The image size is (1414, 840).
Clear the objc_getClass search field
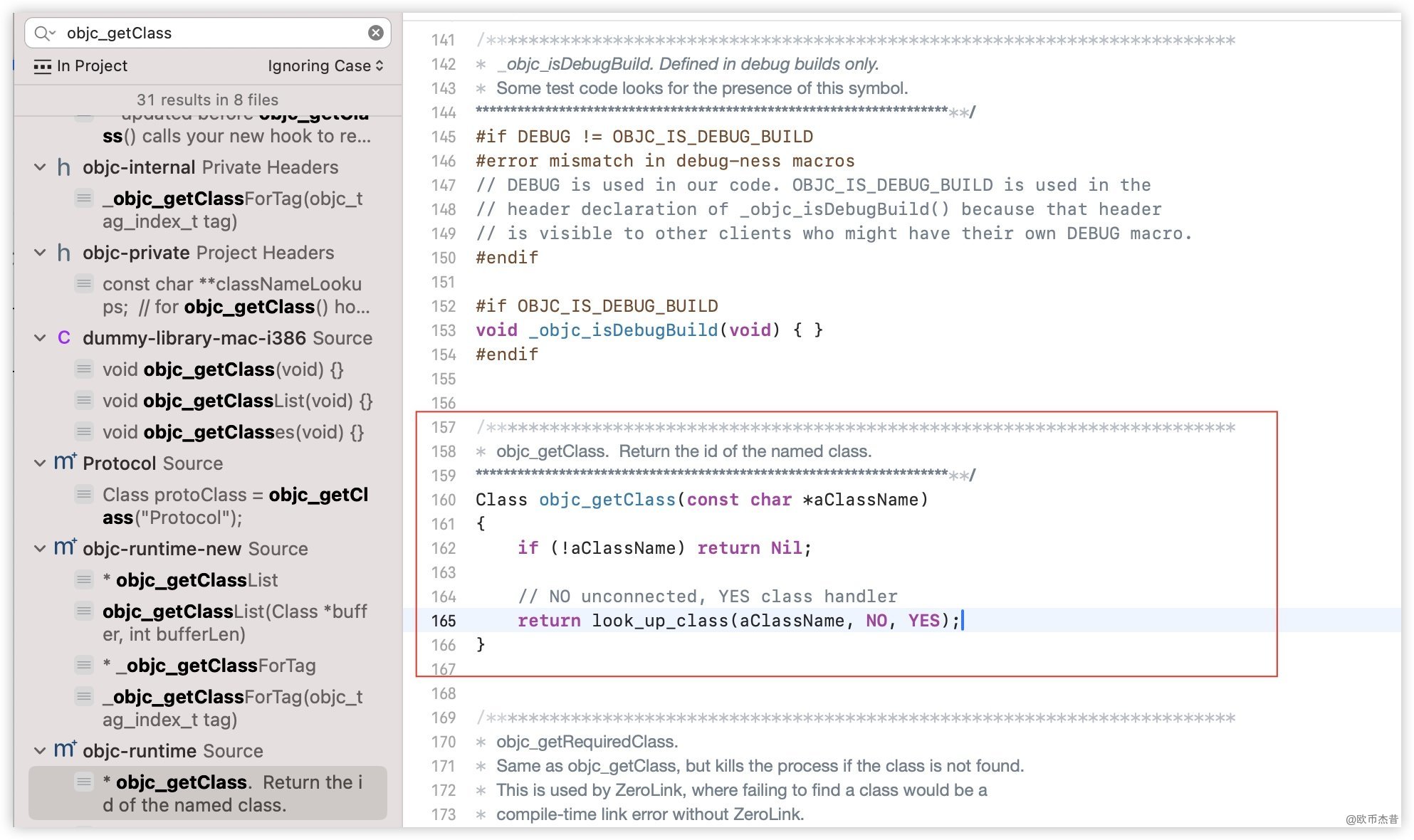point(375,33)
